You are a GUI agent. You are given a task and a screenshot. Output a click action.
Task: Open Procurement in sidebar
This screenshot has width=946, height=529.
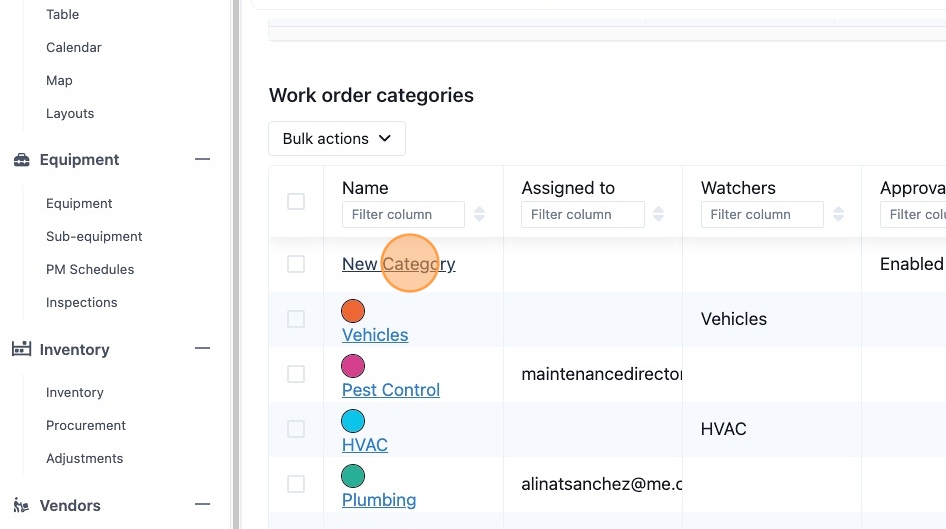click(x=86, y=425)
